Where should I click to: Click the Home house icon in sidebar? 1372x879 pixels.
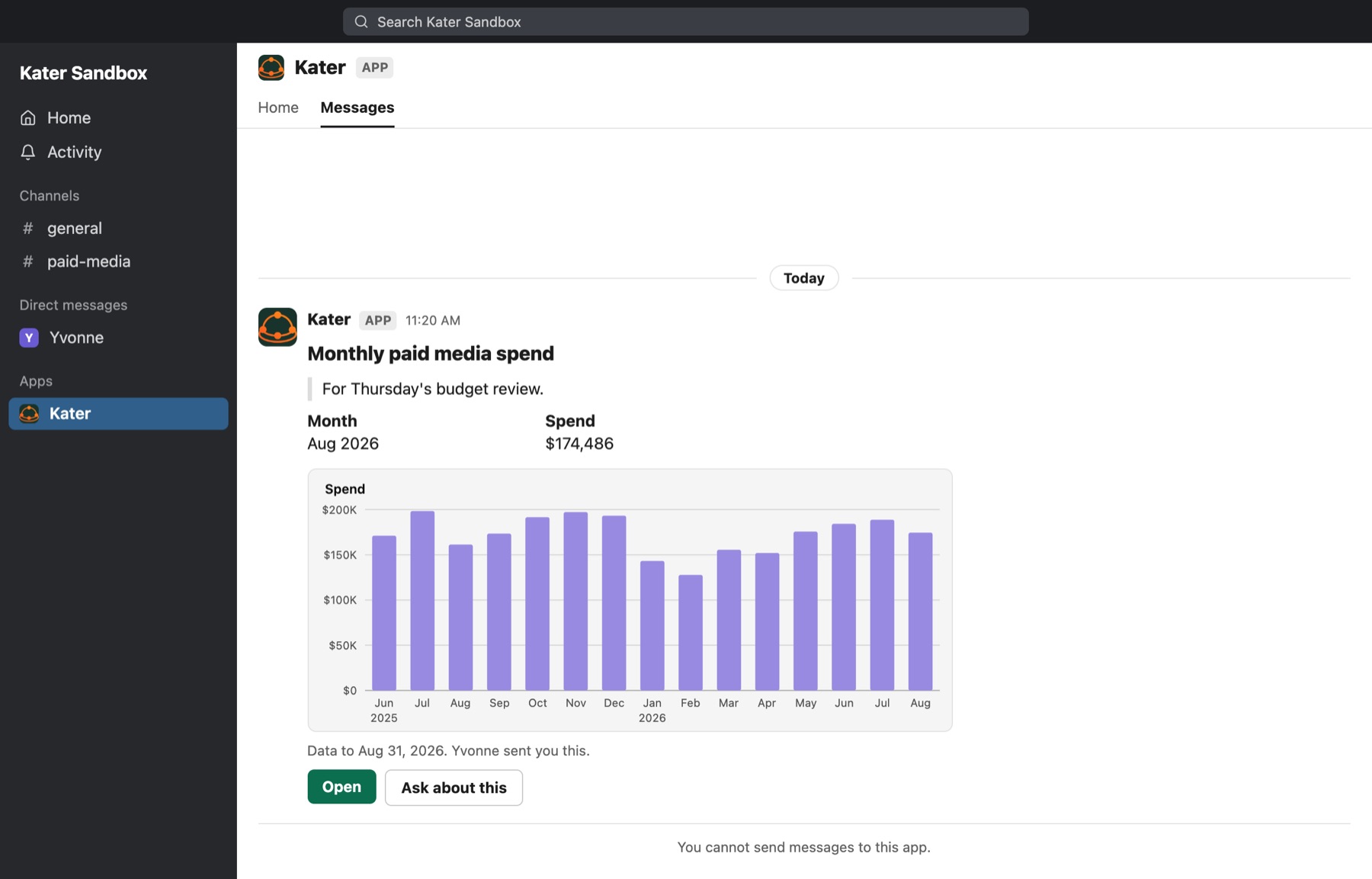pyautogui.click(x=28, y=117)
